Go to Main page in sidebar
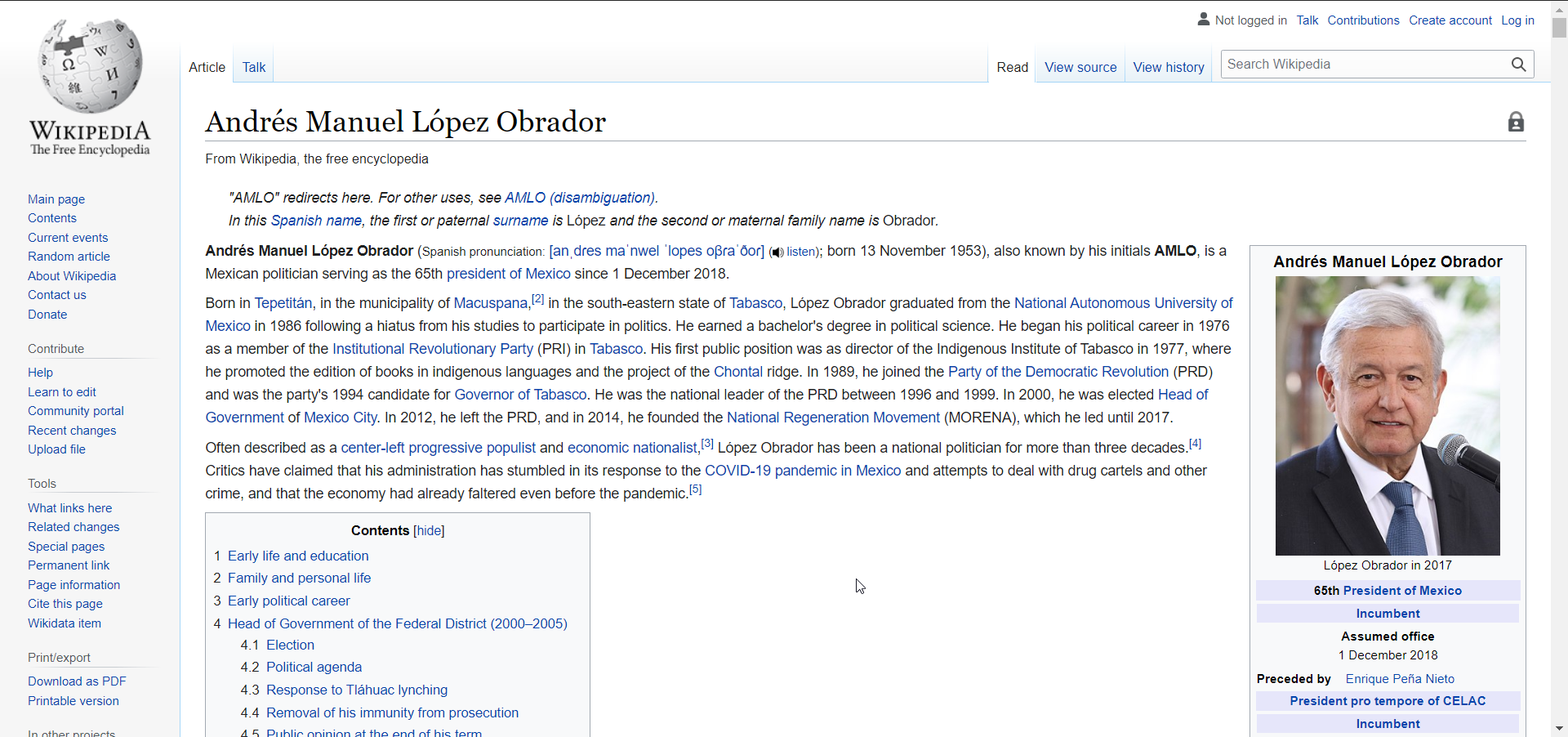 [56, 199]
